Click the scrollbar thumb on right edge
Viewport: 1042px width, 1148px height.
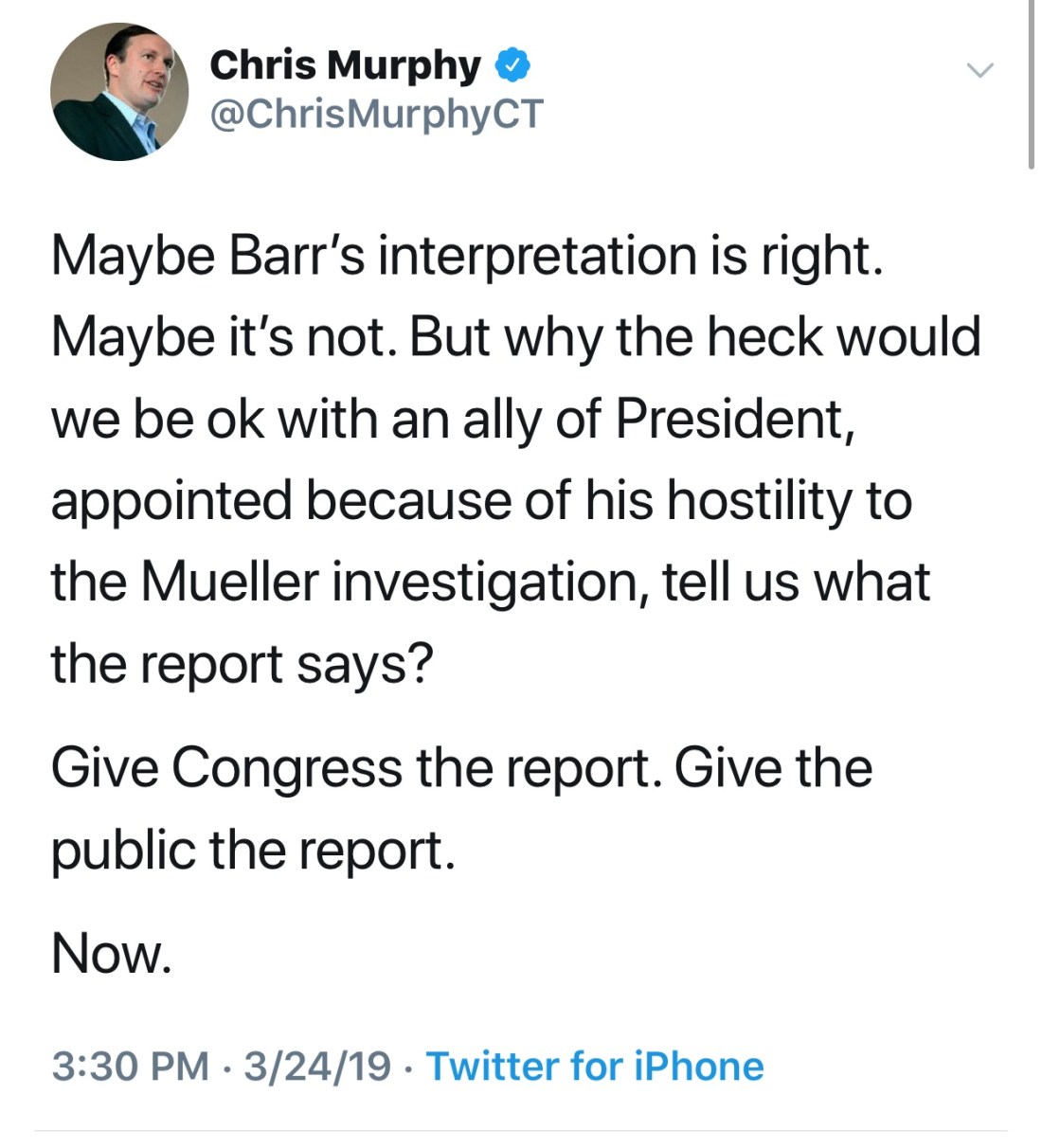click(1032, 85)
